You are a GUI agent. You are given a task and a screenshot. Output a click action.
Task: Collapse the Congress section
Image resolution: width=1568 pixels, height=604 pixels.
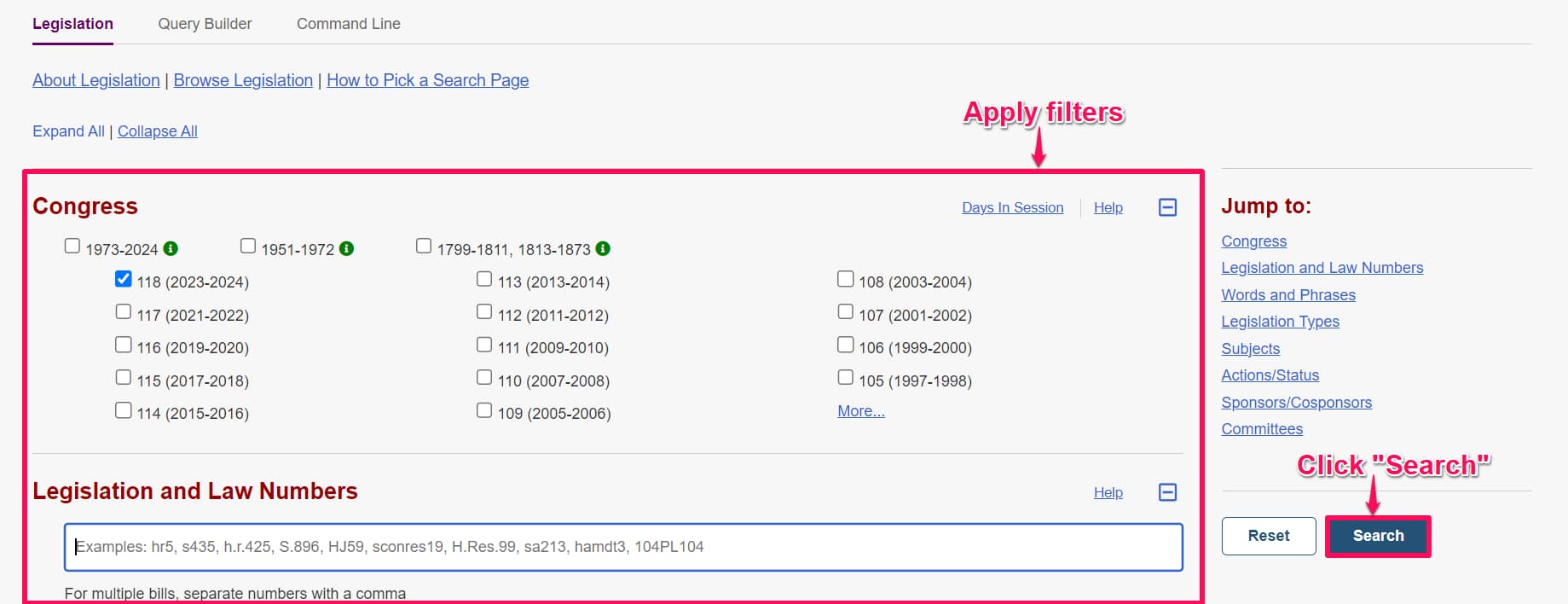coord(1167,207)
